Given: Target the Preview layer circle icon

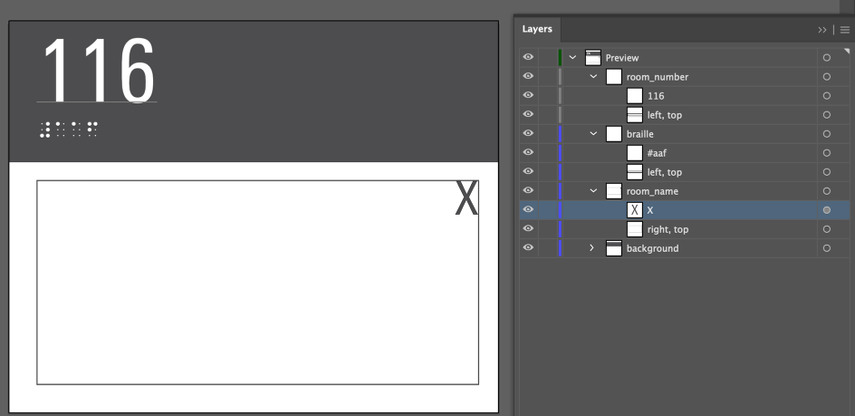Looking at the screenshot, I should coord(827,57).
